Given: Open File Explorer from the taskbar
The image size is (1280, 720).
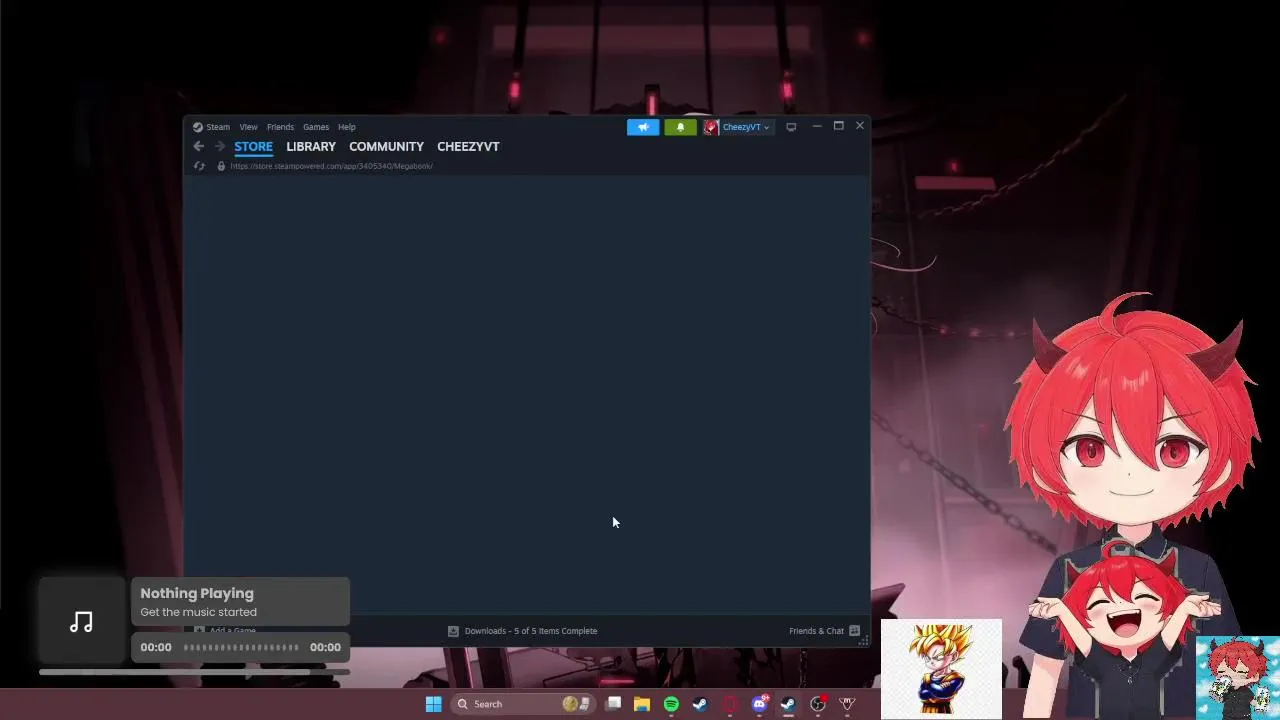Looking at the screenshot, I should click(642, 704).
